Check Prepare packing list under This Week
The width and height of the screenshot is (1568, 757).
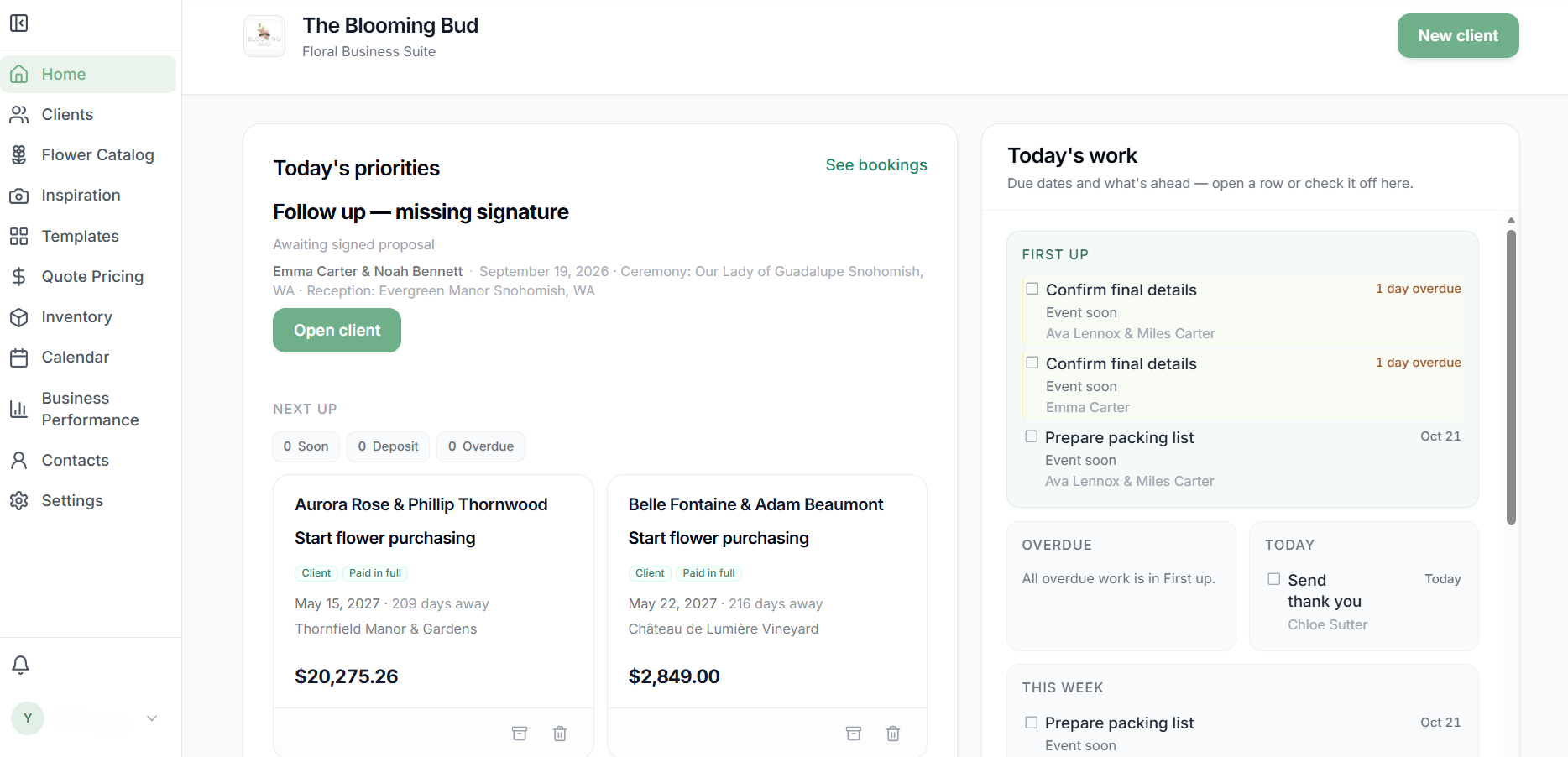pyautogui.click(x=1032, y=723)
